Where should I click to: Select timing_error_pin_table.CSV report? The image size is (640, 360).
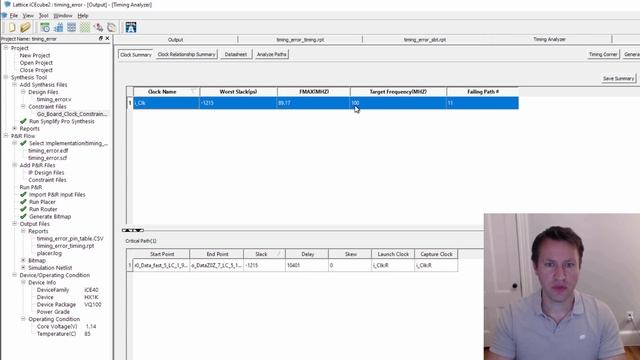[x=70, y=238]
